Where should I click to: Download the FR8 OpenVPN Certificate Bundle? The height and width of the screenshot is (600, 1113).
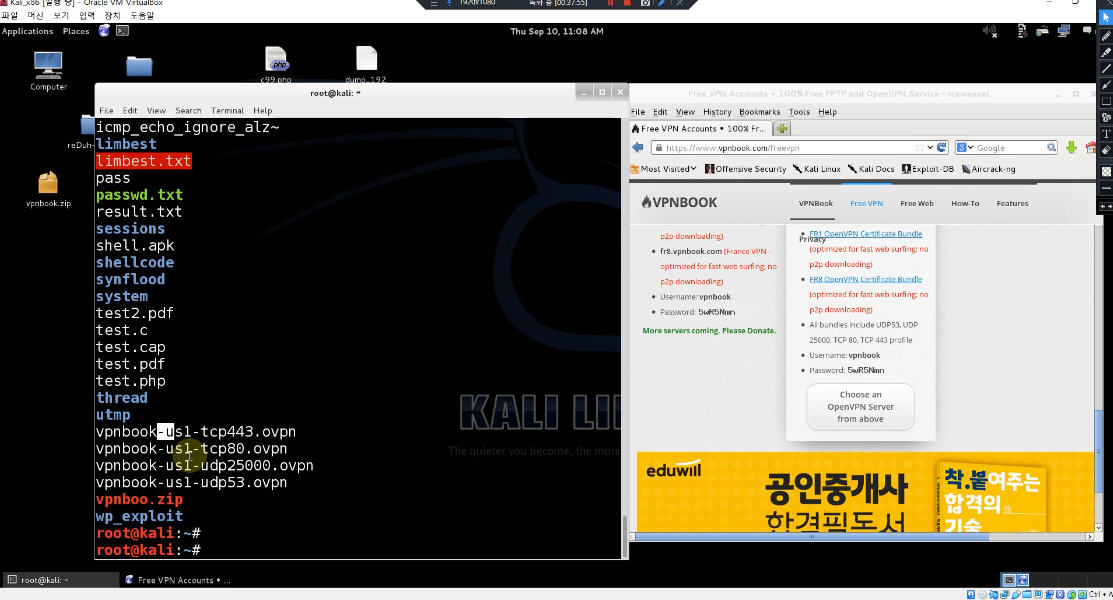coord(865,279)
